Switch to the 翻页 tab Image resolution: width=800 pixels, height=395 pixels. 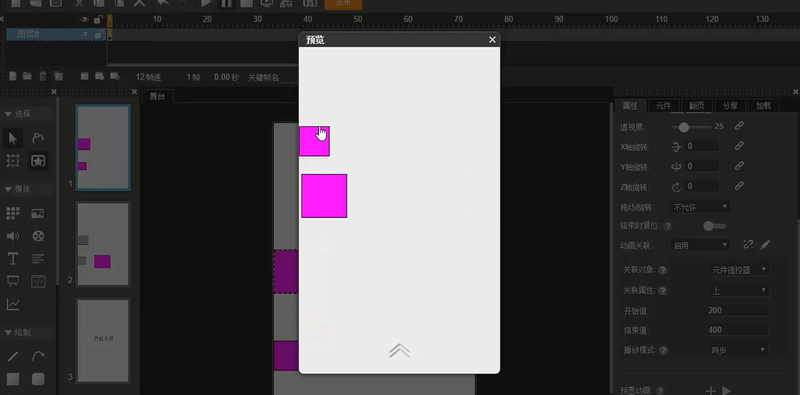coord(696,106)
